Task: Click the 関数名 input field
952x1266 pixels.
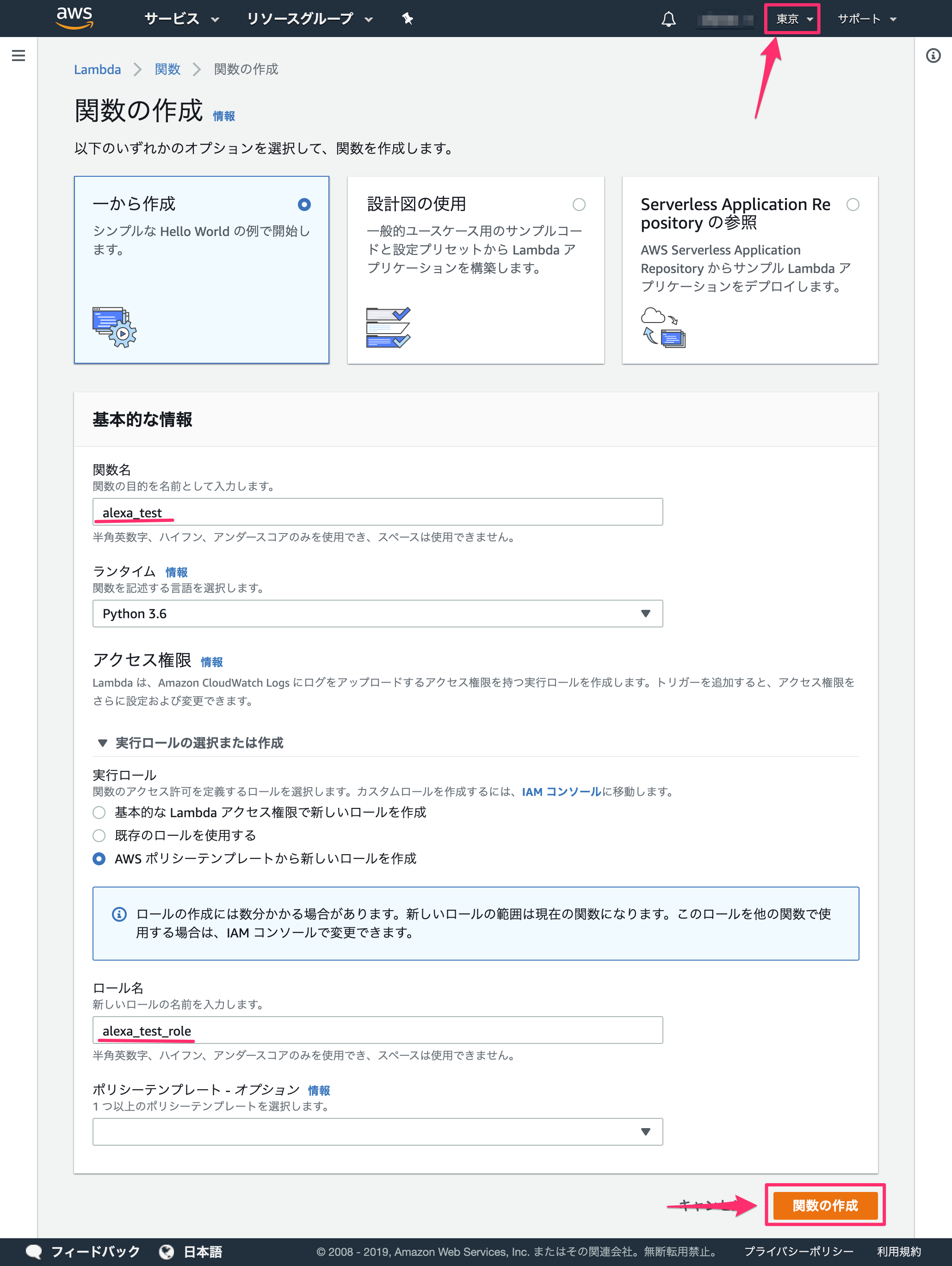Action: pos(377,512)
